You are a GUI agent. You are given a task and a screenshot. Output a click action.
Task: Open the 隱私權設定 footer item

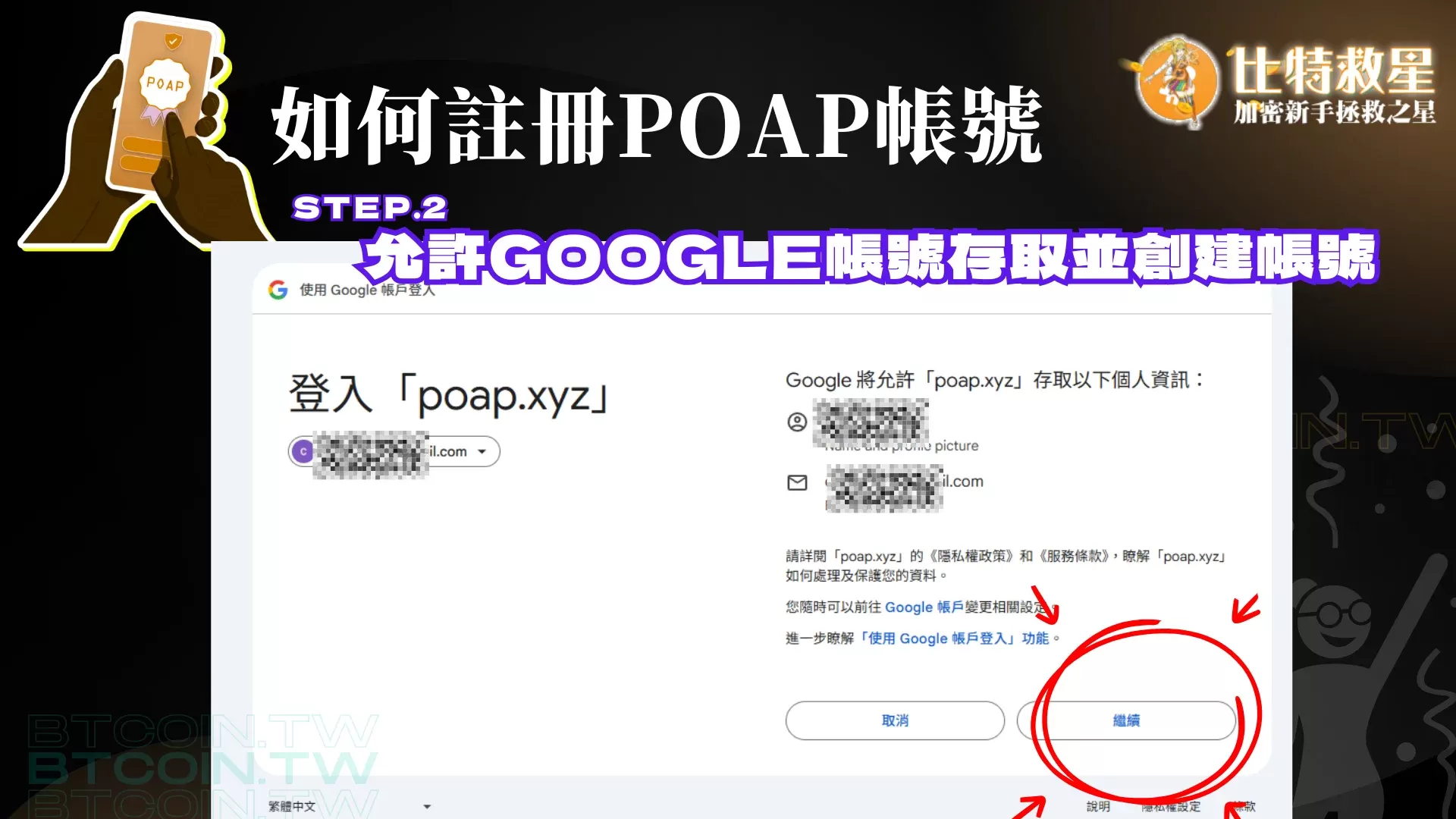point(1172,805)
